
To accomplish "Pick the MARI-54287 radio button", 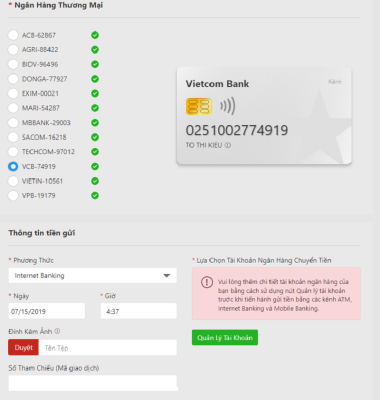I will point(13,108).
